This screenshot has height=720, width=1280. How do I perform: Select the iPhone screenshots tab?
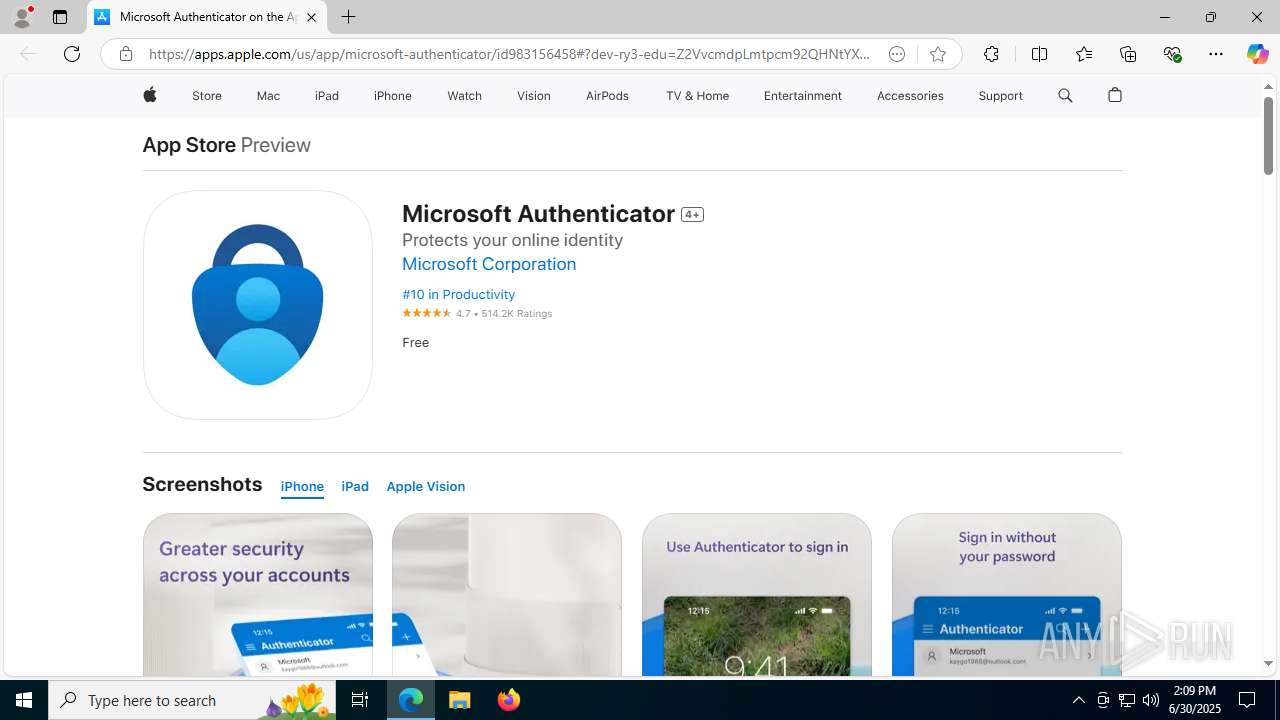(302, 487)
